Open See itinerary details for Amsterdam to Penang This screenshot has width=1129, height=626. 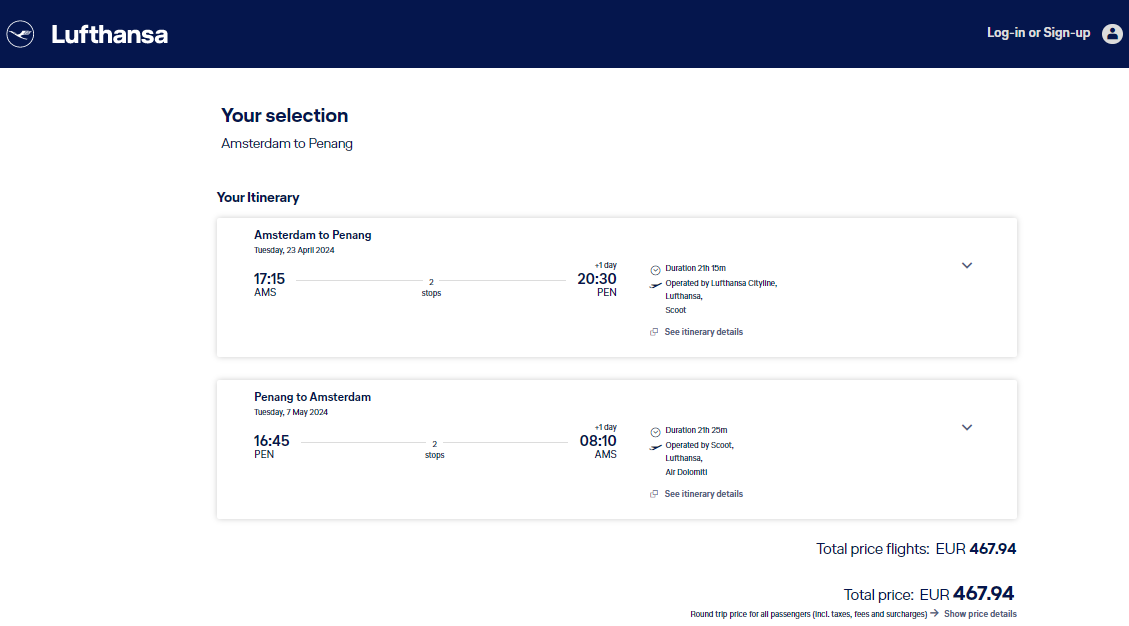tap(703, 332)
